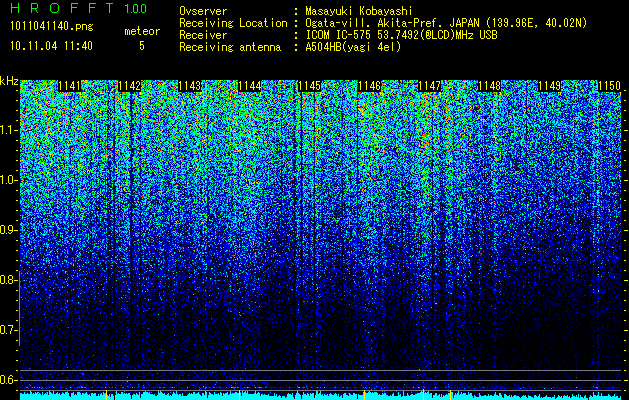Click the 1145 time marker
Screen dimensions: 629x400
click(x=310, y=86)
